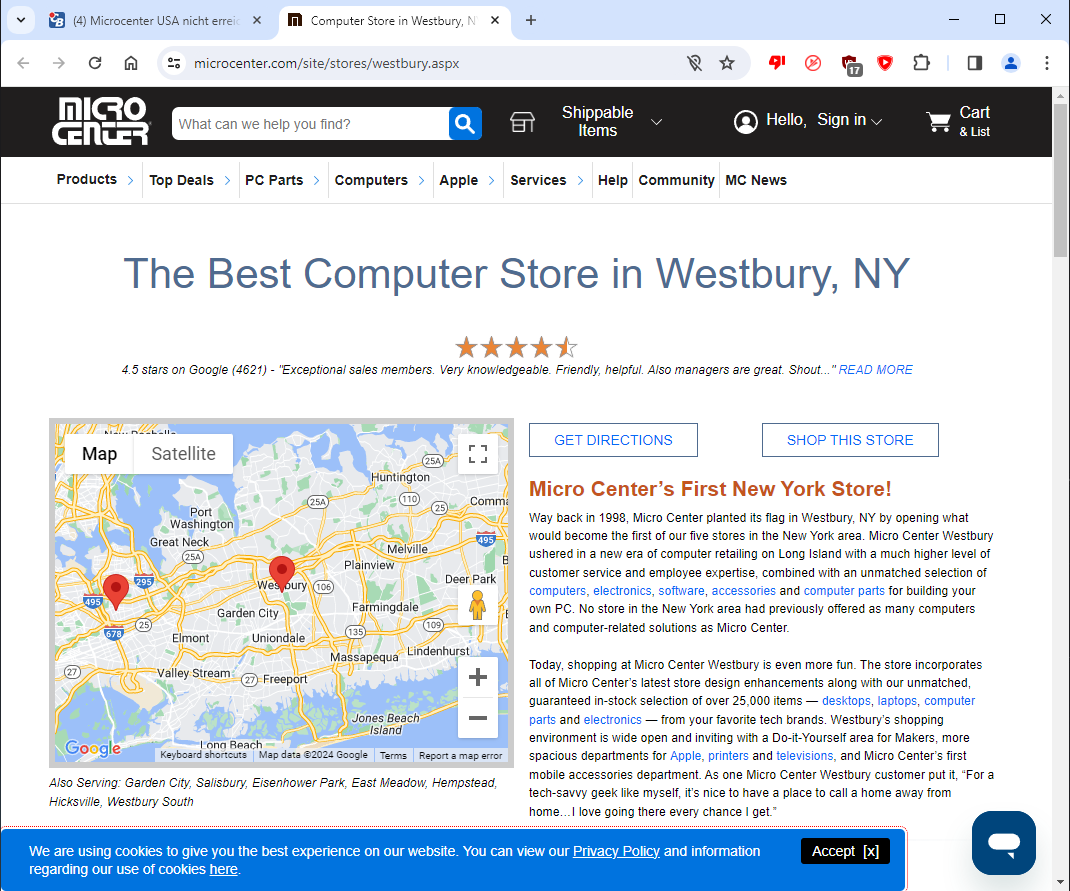
Task: Open the MC News menu item
Action: coord(755,180)
